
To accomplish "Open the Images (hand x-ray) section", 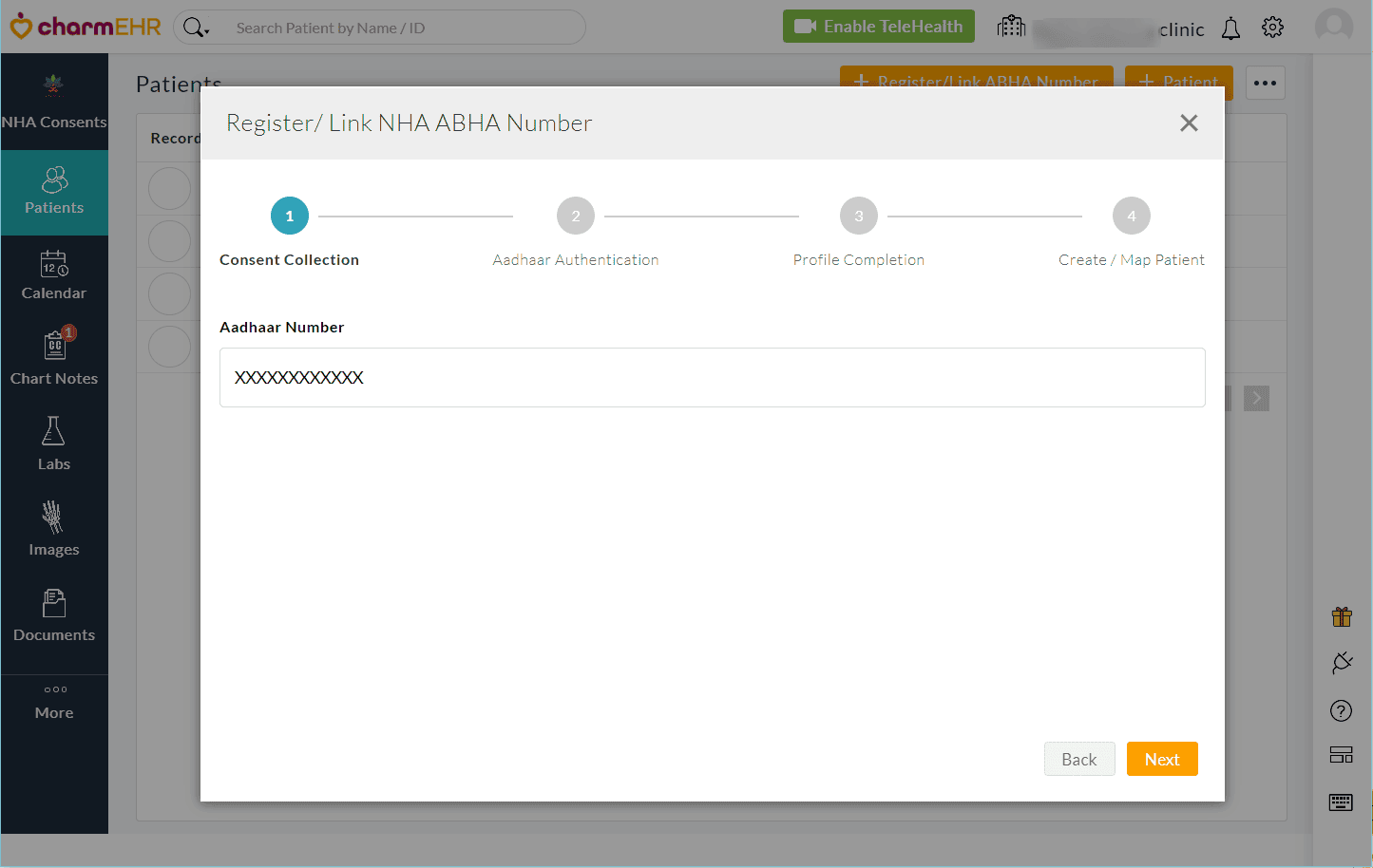I will pos(54,529).
